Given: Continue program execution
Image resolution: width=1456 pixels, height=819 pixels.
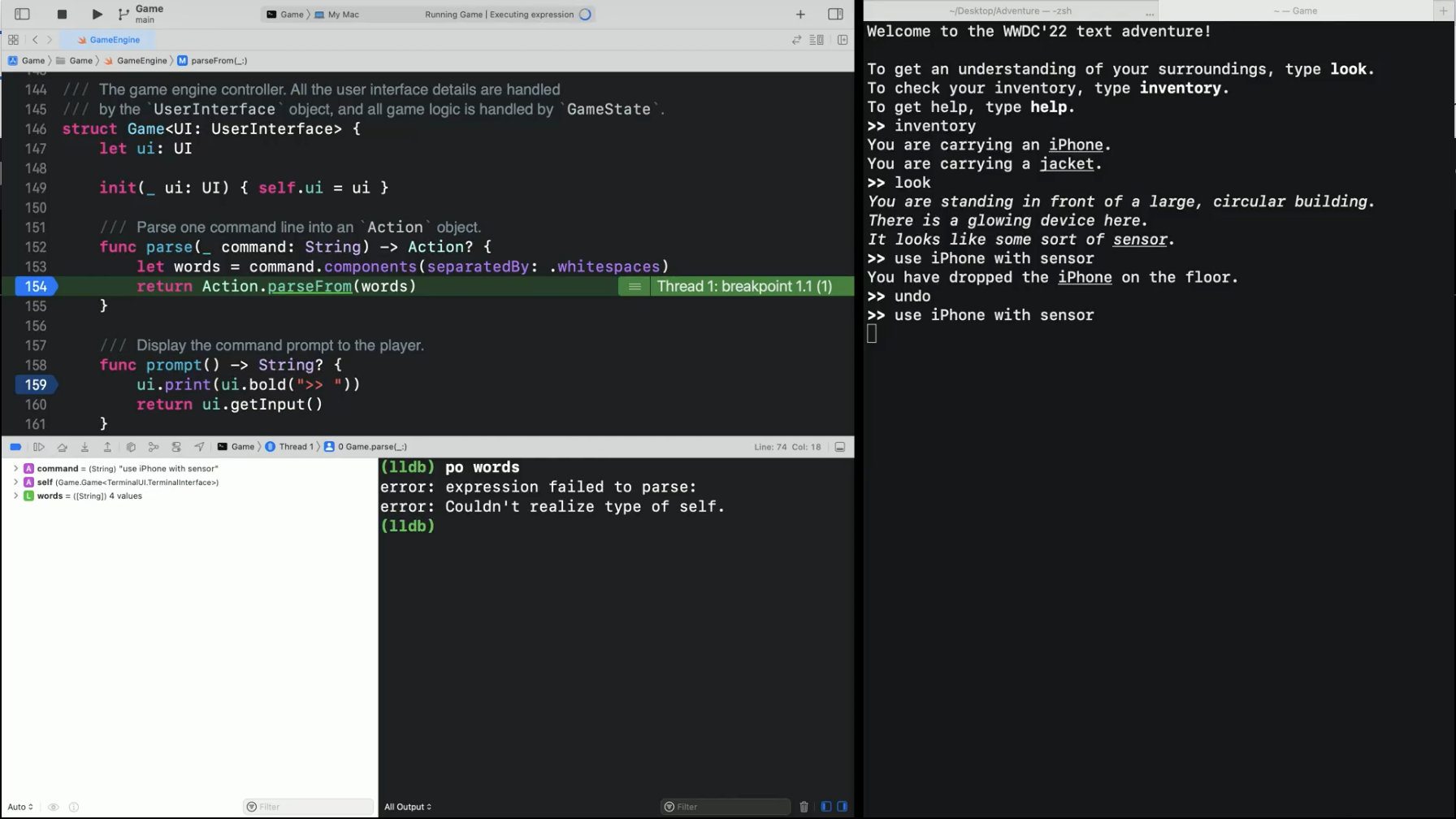Looking at the screenshot, I should click(x=38, y=447).
